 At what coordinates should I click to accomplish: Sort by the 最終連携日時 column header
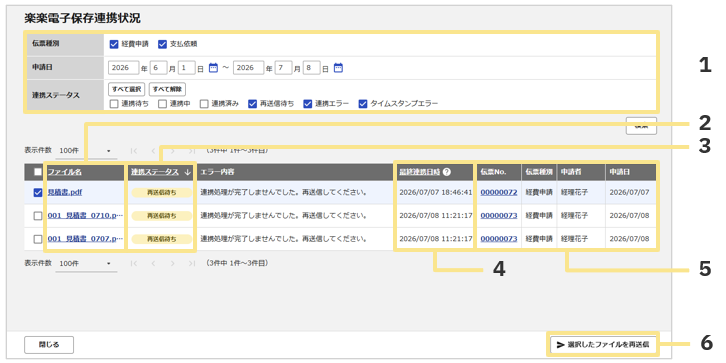[419, 172]
